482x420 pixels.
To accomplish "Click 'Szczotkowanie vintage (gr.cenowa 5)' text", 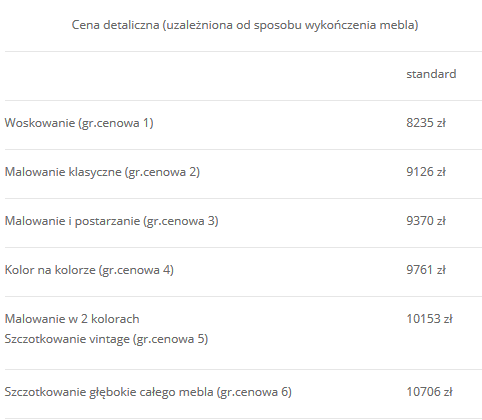I will [106, 339].
